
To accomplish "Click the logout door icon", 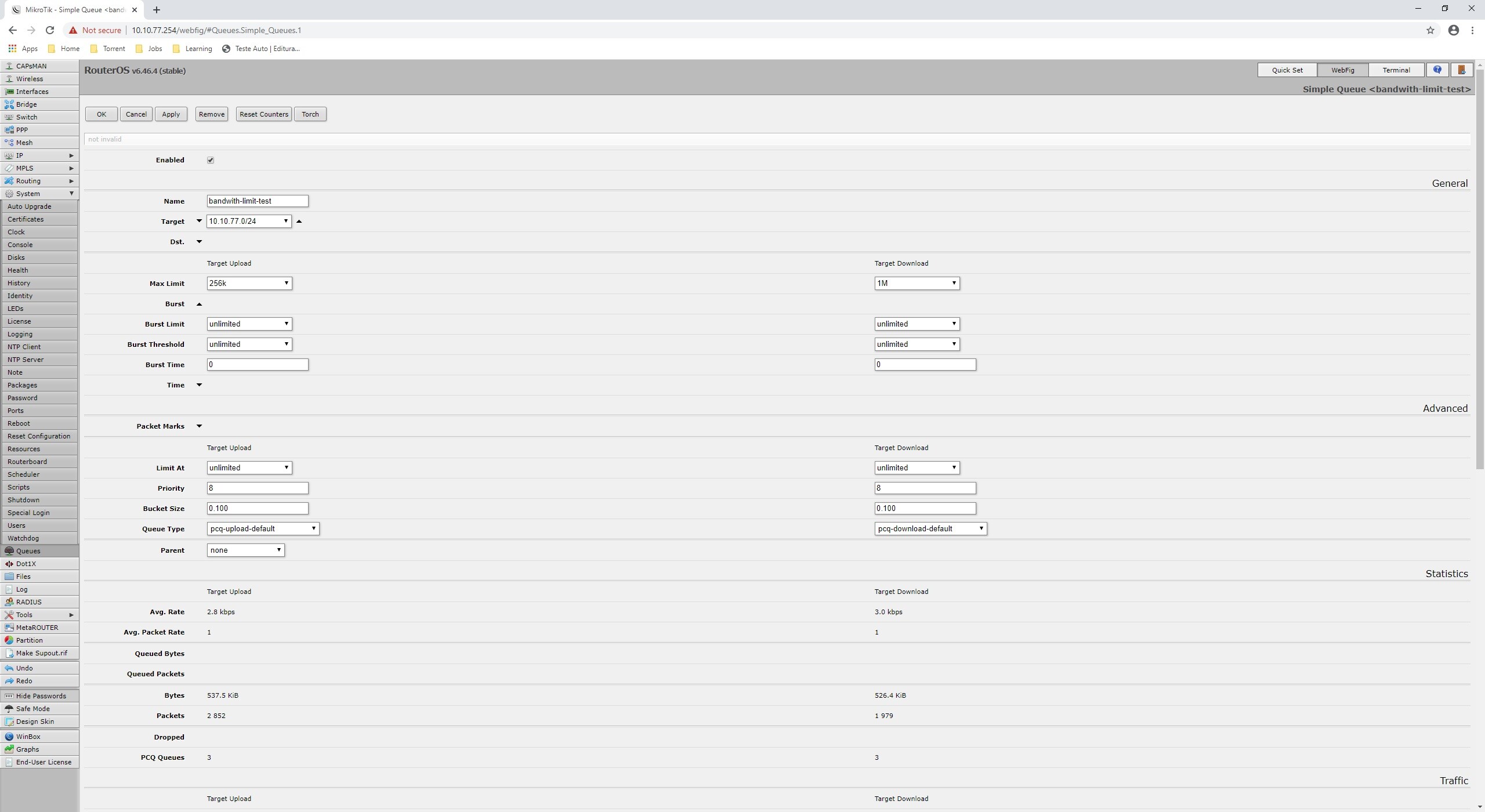I will pyautogui.click(x=1461, y=70).
